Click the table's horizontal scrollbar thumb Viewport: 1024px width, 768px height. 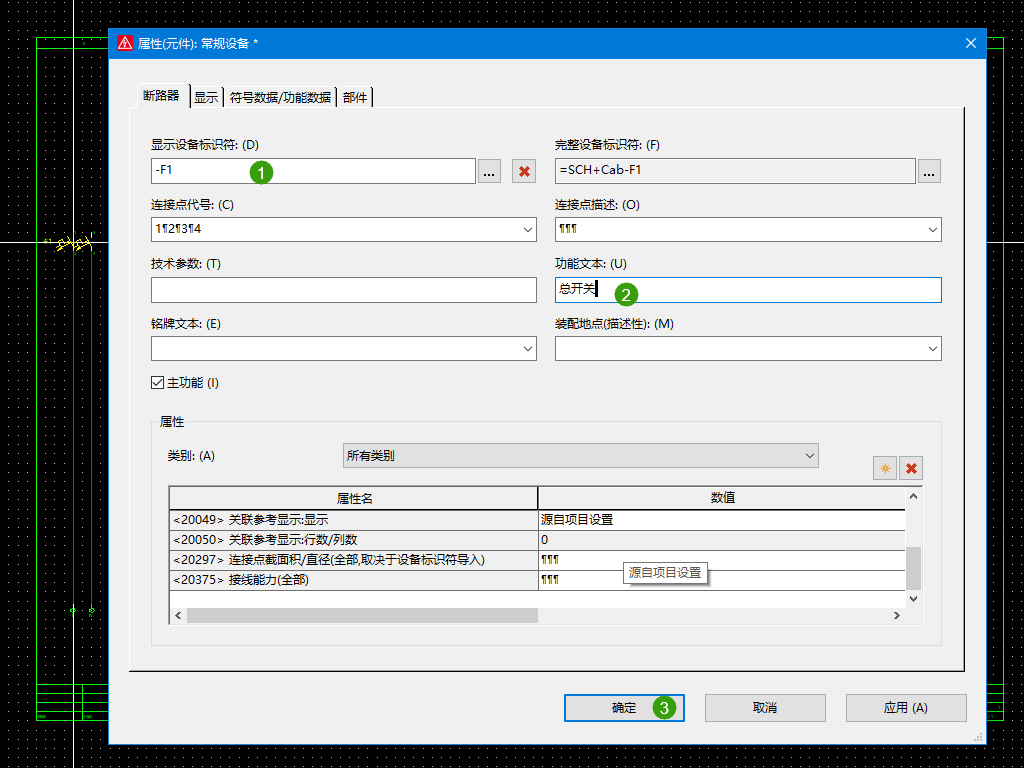pos(362,615)
